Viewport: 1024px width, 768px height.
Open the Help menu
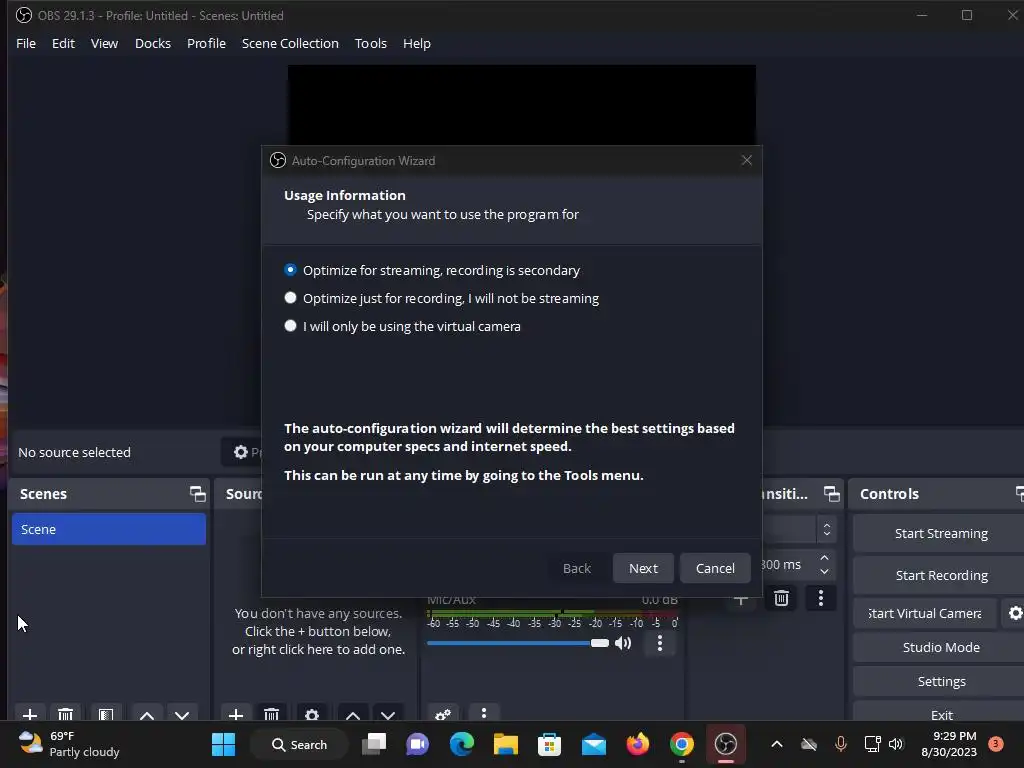coord(417,43)
